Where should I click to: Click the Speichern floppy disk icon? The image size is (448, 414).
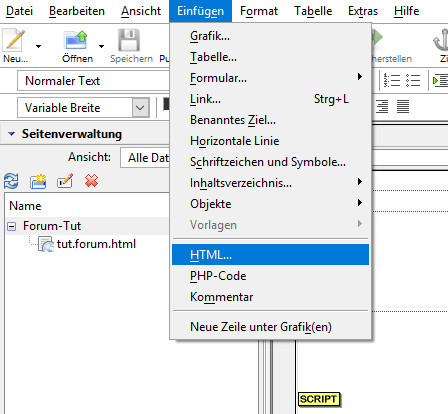(129, 40)
